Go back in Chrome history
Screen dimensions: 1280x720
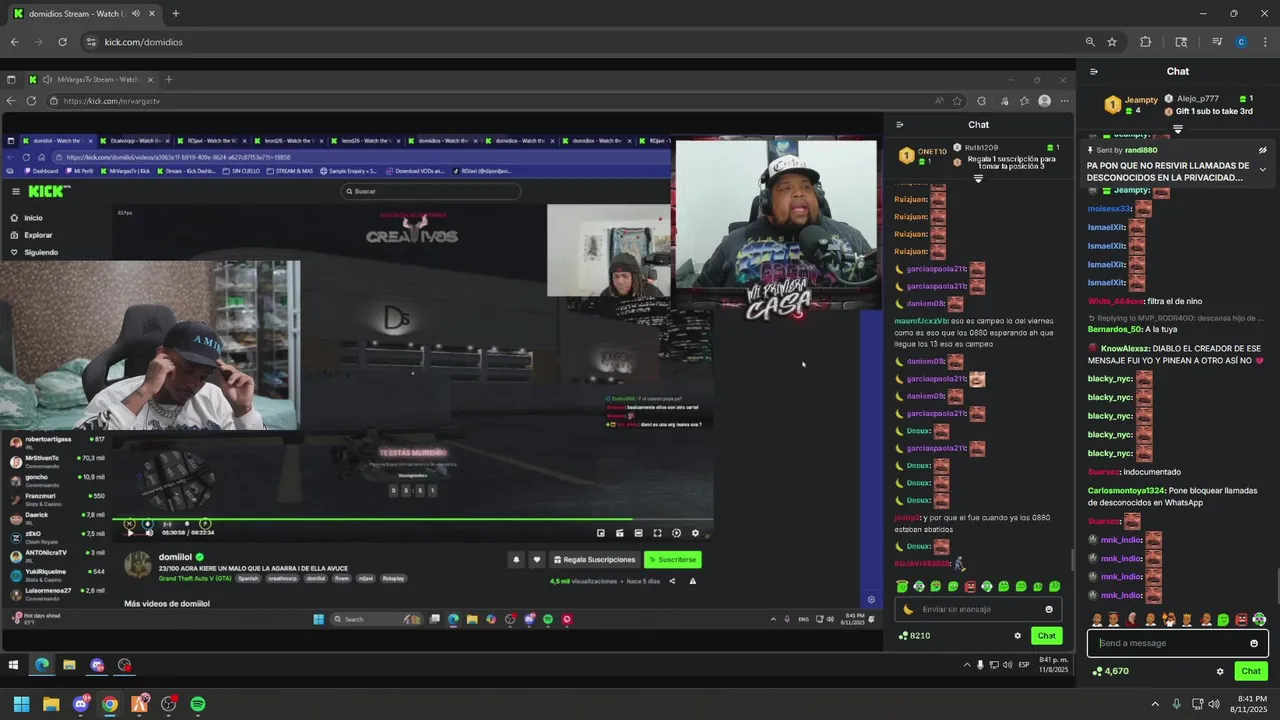click(14, 42)
